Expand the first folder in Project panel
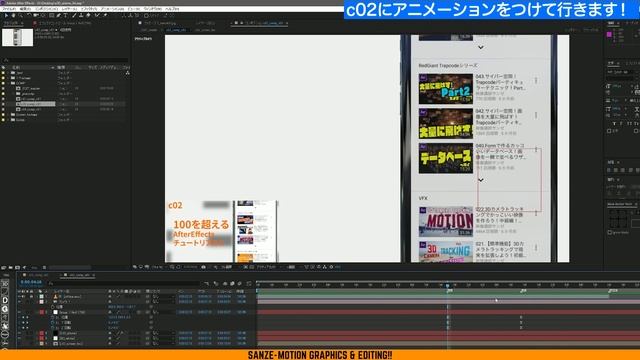640x360 pixels. coord(8,73)
